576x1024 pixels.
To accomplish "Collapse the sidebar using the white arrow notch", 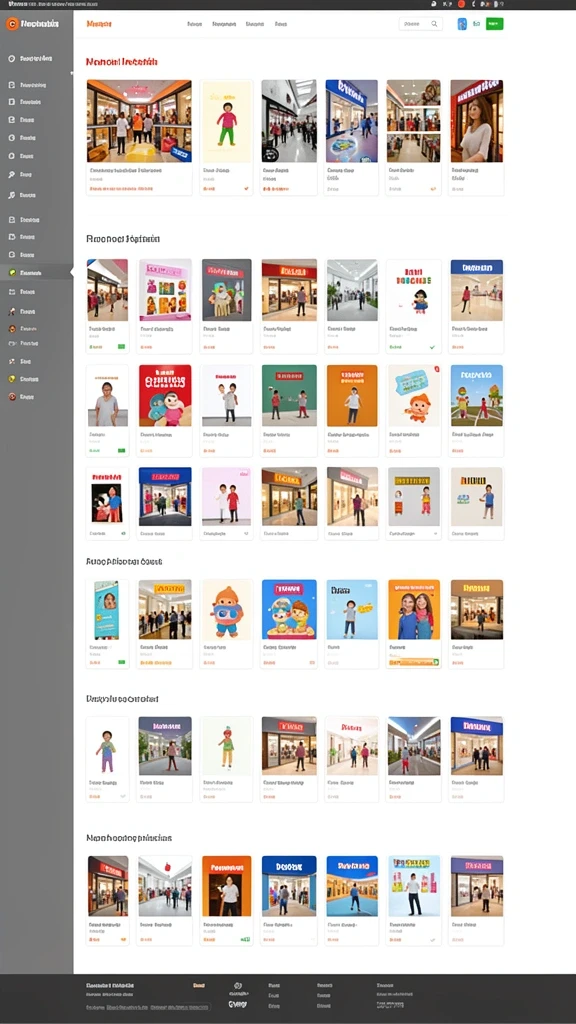I will coord(71,272).
